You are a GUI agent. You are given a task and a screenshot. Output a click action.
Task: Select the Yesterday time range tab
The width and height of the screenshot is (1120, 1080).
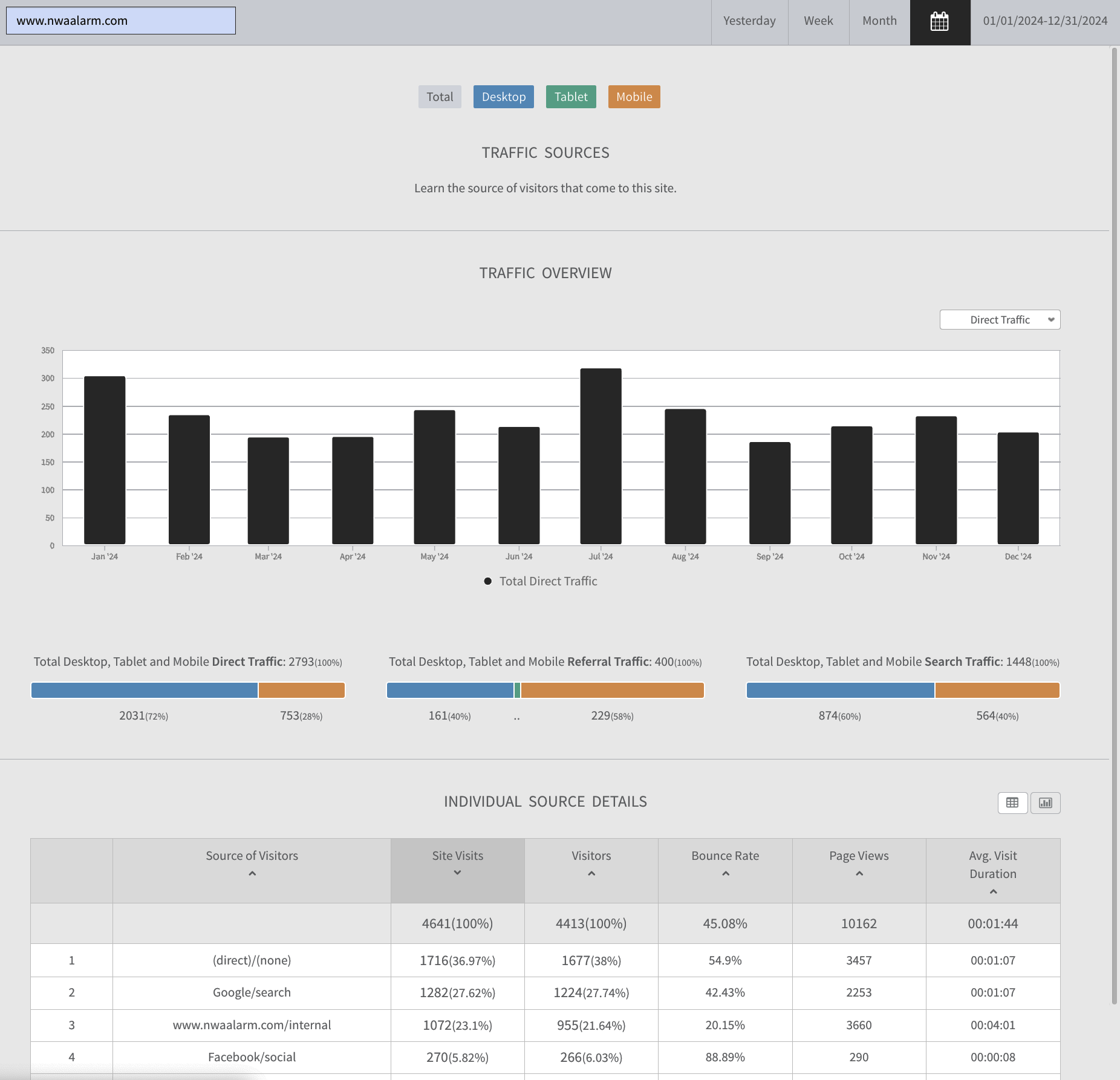(750, 21)
